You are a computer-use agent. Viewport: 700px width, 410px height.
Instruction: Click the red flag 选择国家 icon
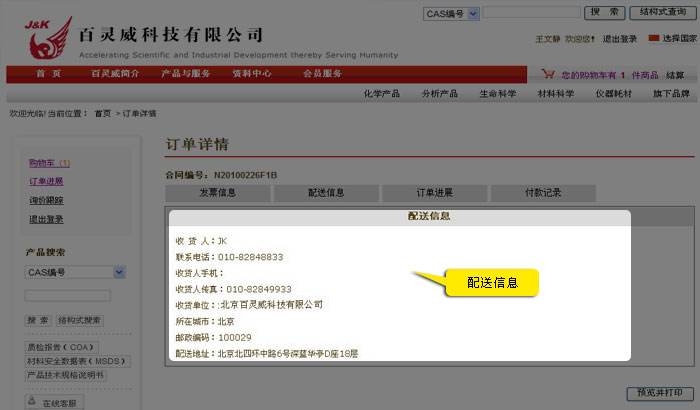(654, 38)
